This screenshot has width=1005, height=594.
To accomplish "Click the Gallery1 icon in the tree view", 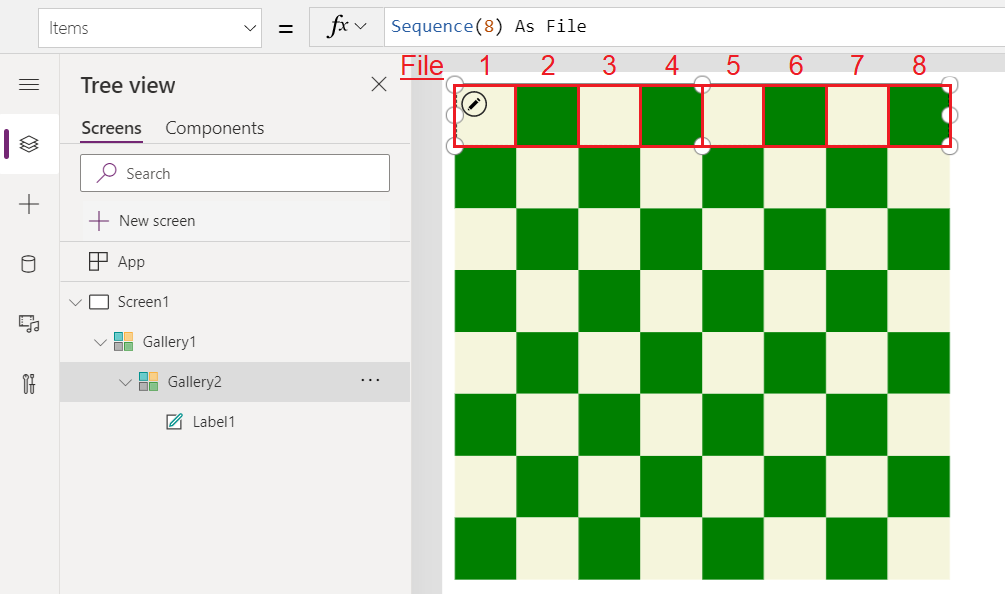I will pyautogui.click(x=125, y=341).
